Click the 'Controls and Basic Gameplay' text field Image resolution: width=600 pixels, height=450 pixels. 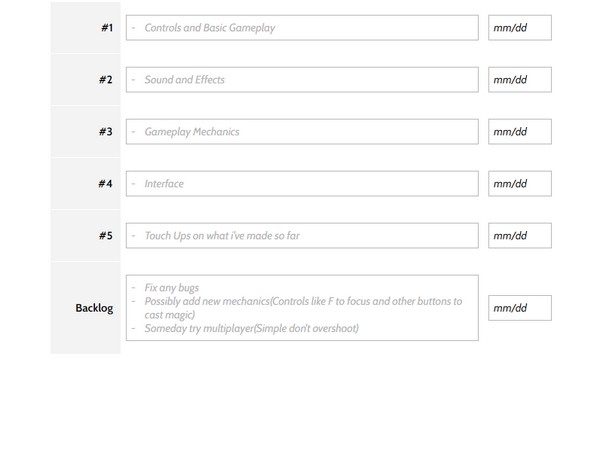pos(301,28)
